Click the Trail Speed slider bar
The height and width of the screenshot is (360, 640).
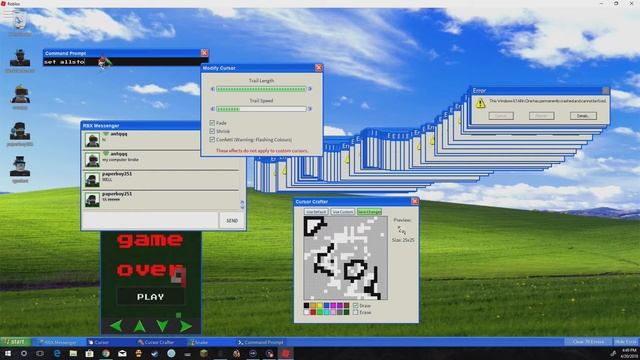[x=261, y=109]
